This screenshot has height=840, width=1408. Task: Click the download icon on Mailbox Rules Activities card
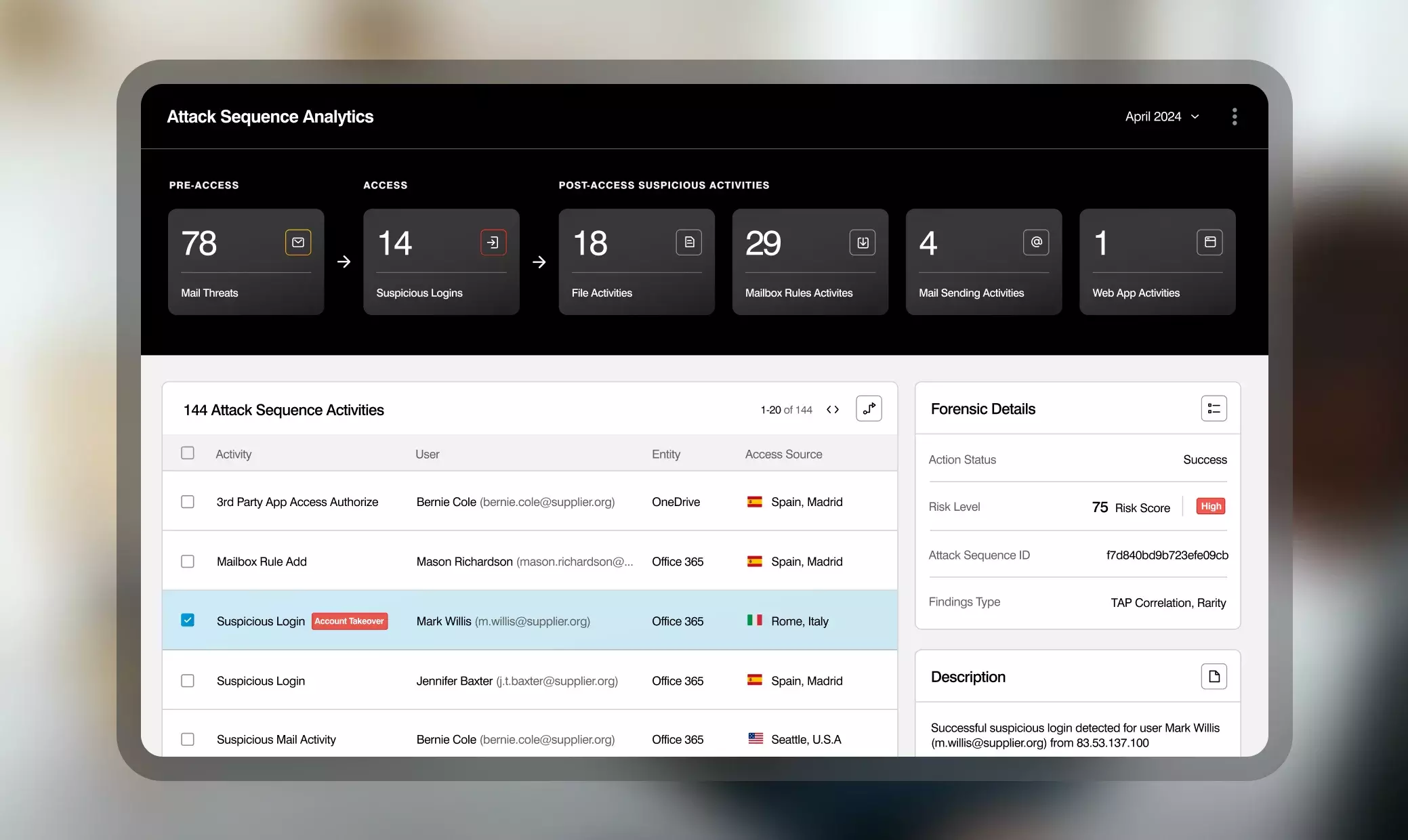pyautogui.click(x=862, y=243)
